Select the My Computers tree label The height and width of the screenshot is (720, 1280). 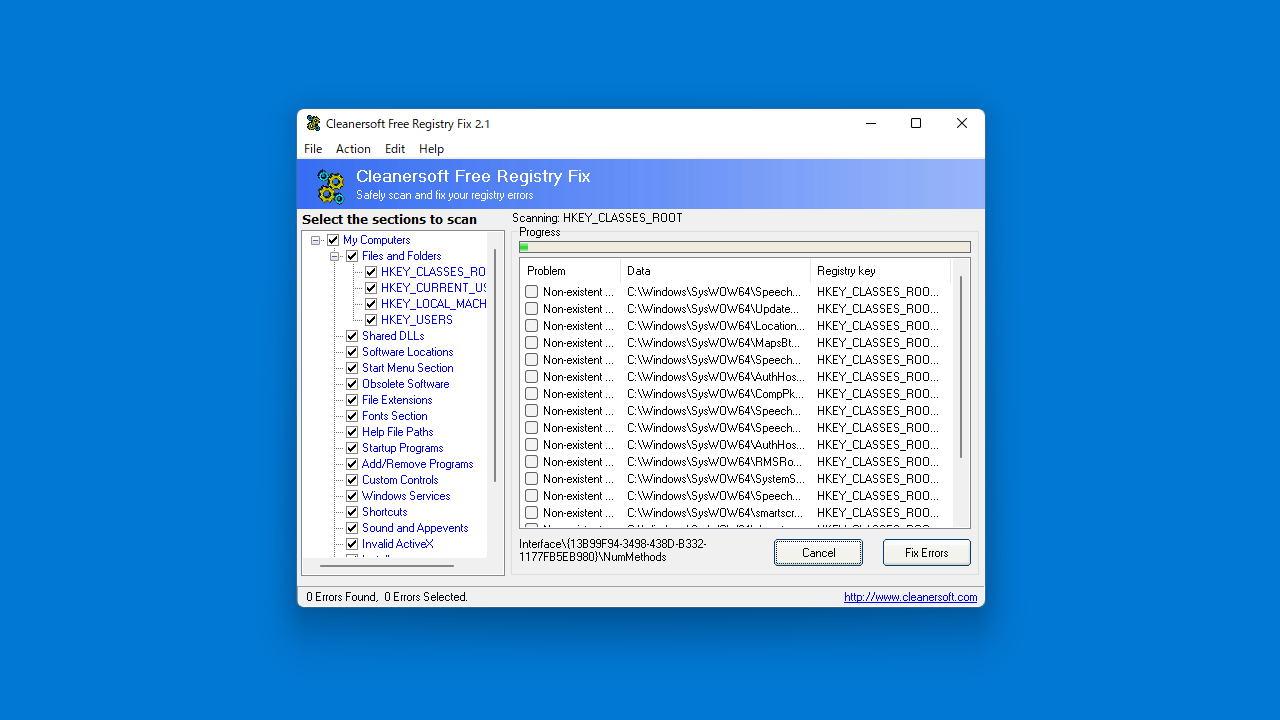[376, 240]
